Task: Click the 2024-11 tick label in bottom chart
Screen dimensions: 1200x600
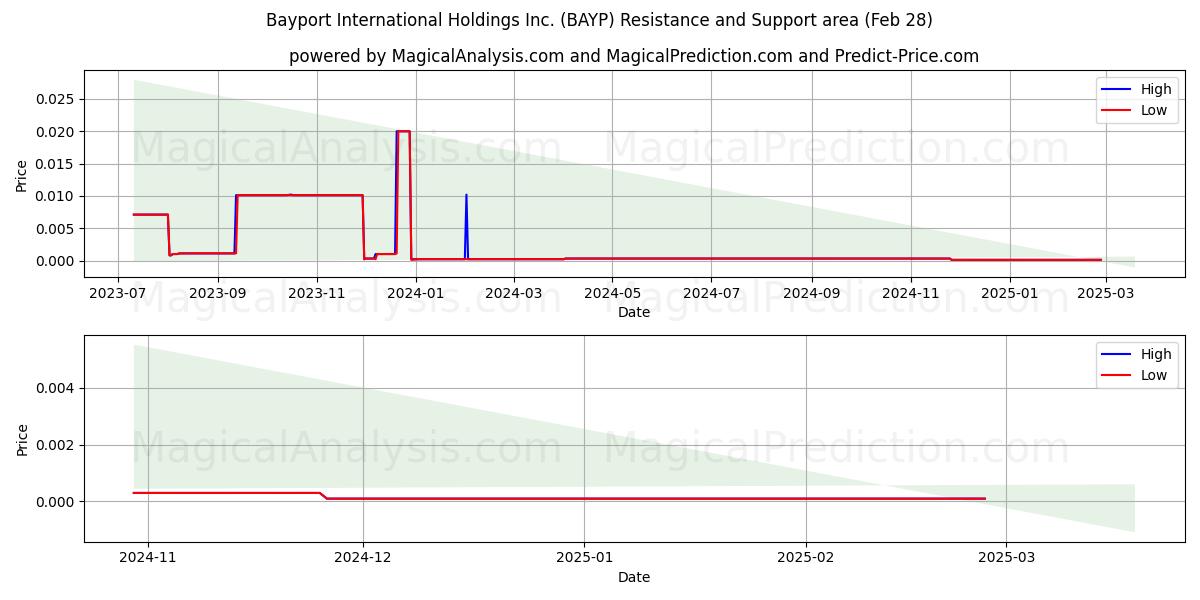Action: pyautogui.click(x=148, y=559)
